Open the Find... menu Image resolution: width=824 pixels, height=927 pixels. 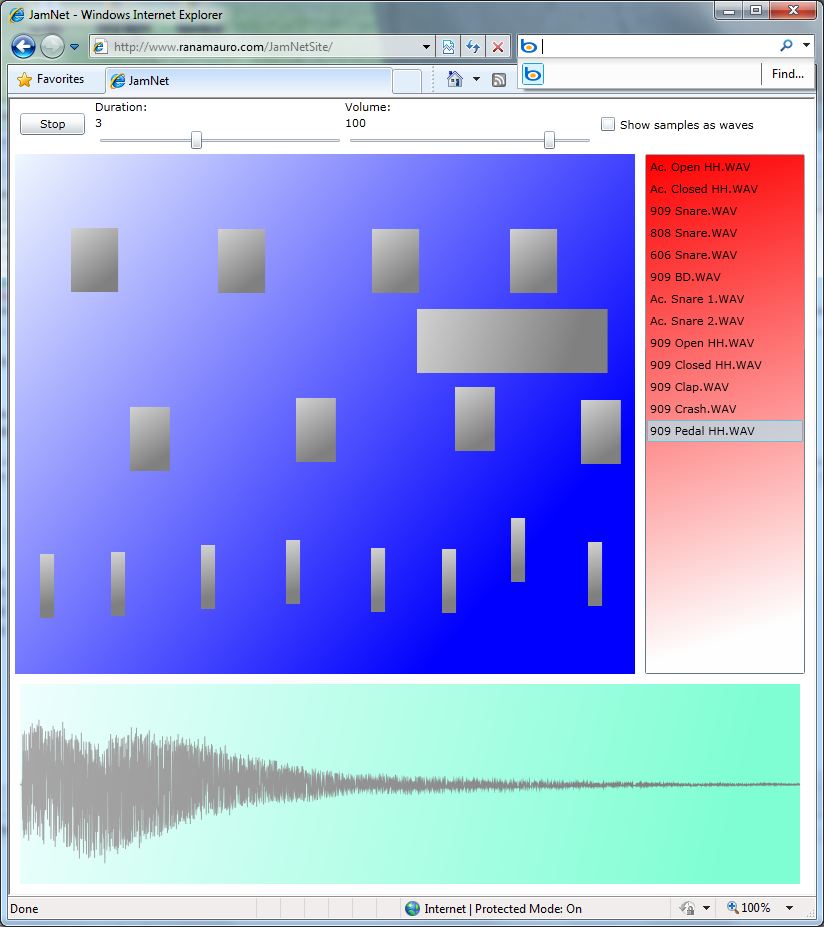click(x=788, y=74)
